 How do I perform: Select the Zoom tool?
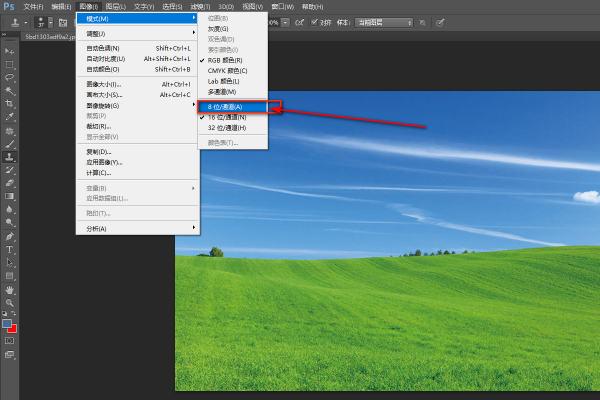(x=9, y=303)
